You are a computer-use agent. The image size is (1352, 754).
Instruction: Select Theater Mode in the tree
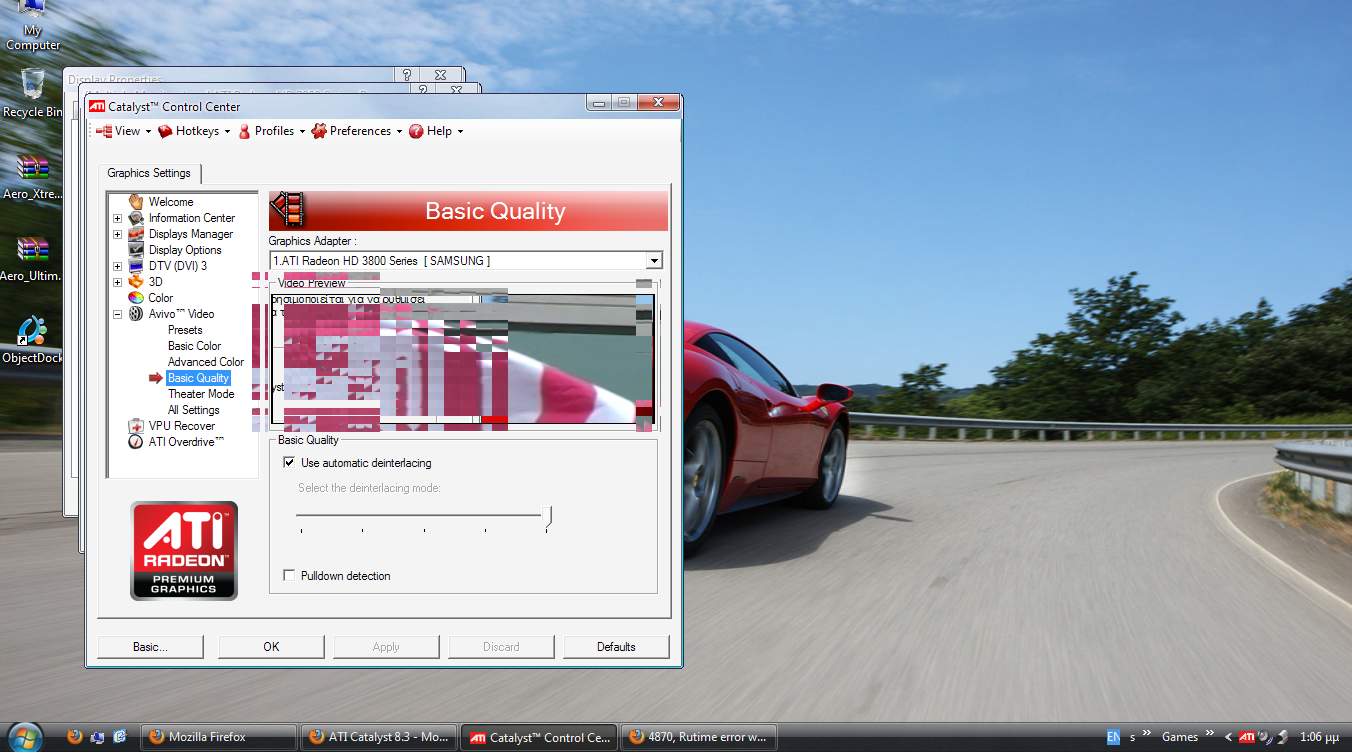click(201, 394)
